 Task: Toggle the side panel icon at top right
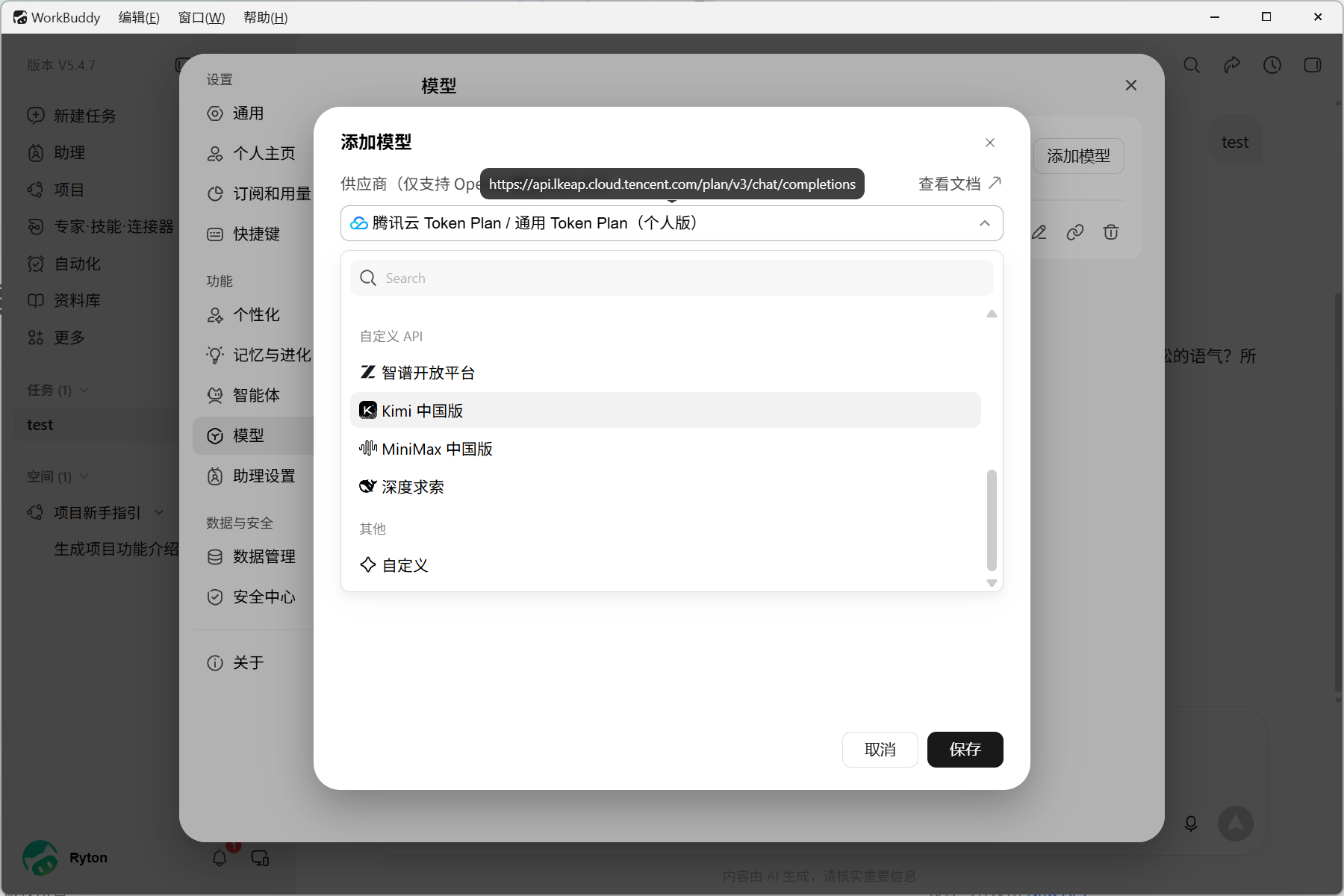tap(1313, 66)
